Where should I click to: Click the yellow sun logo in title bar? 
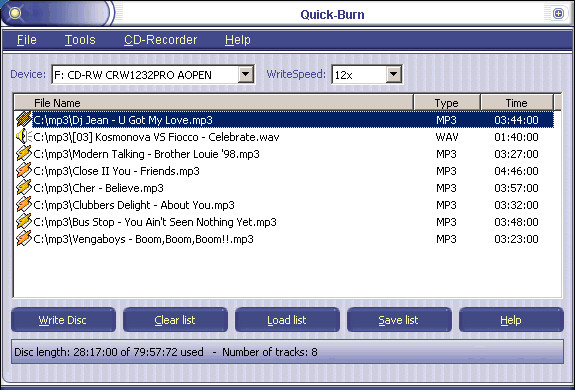click(x=15, y=13)
